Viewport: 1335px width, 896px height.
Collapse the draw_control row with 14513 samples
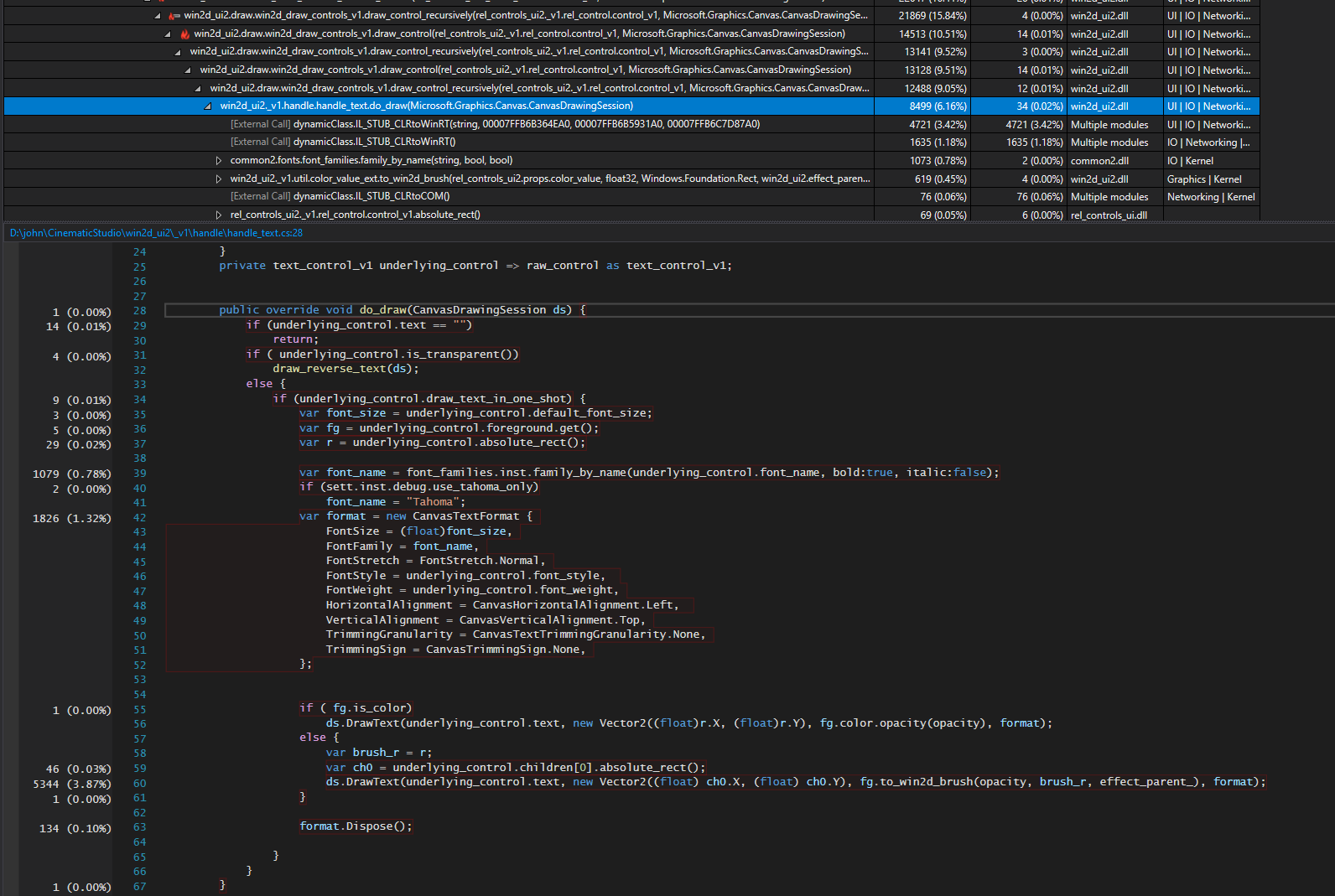[168, 34]
